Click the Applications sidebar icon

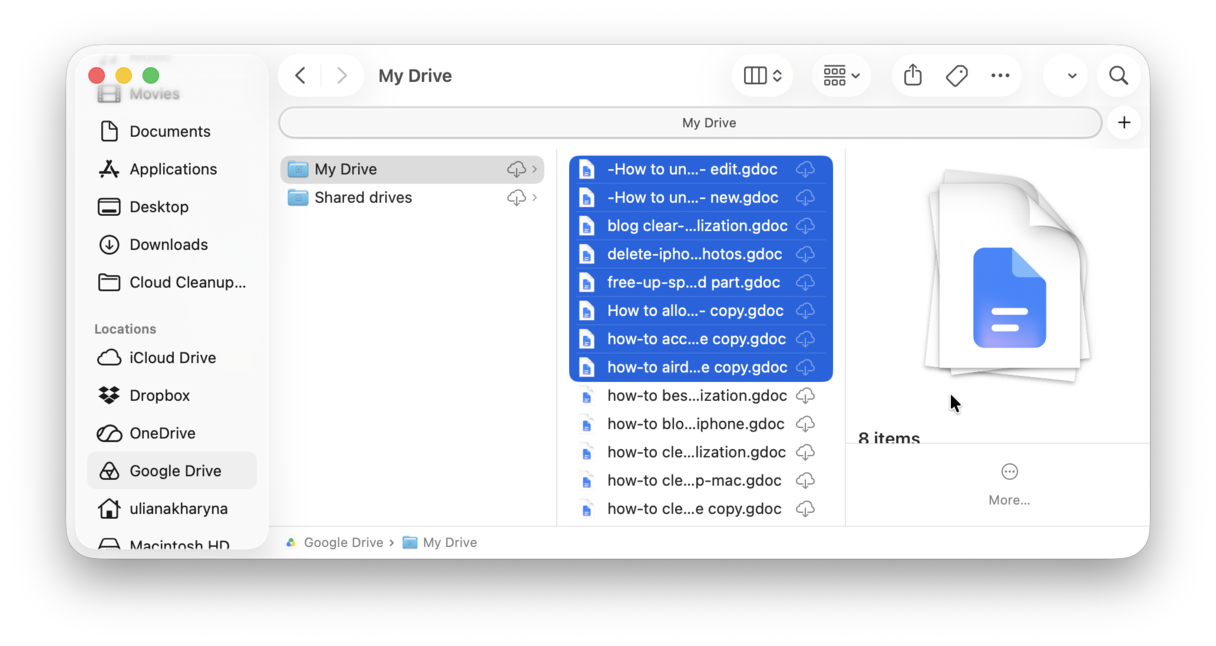coord(109,169)
